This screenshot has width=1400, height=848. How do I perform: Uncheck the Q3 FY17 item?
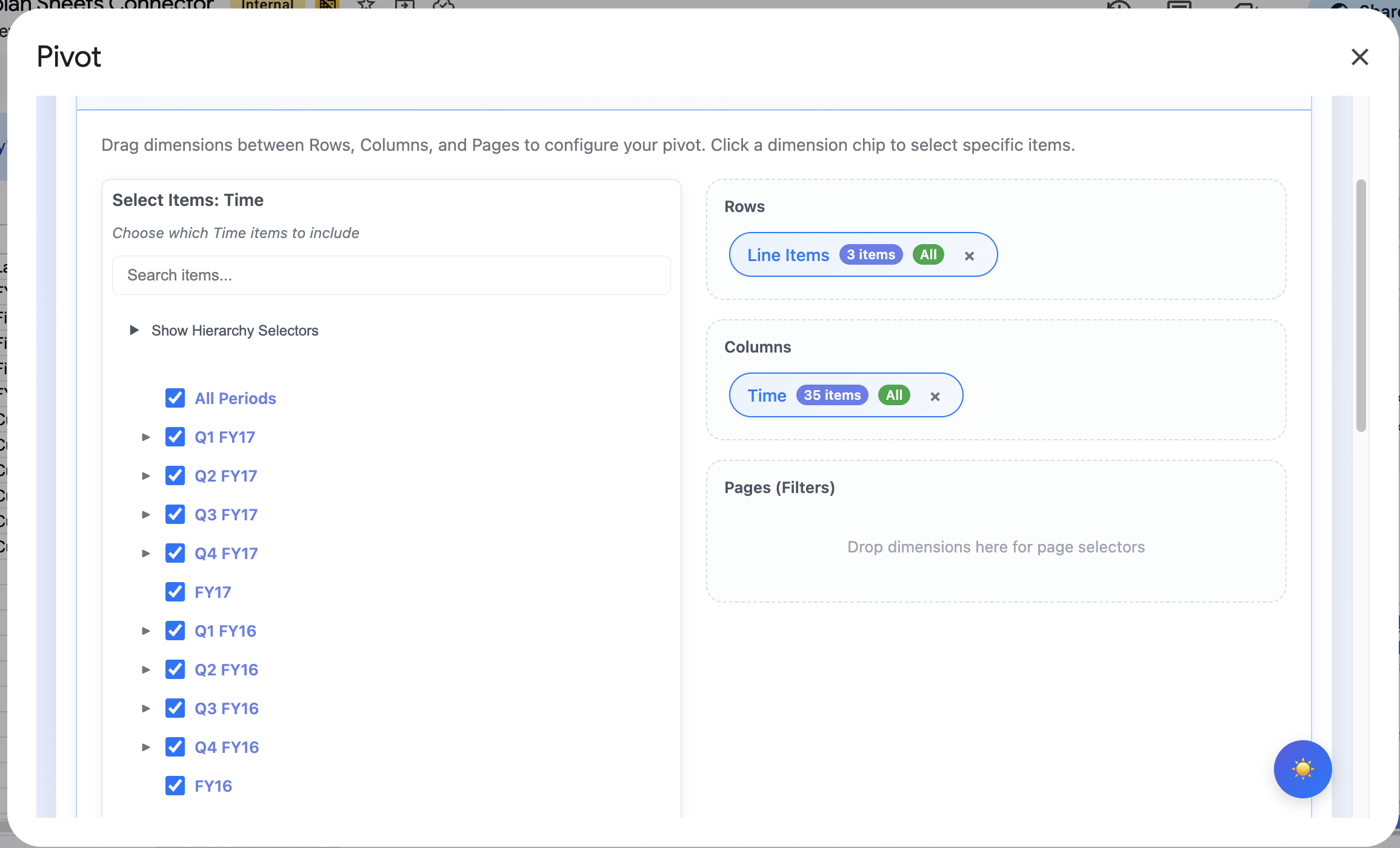coord(175,514)
